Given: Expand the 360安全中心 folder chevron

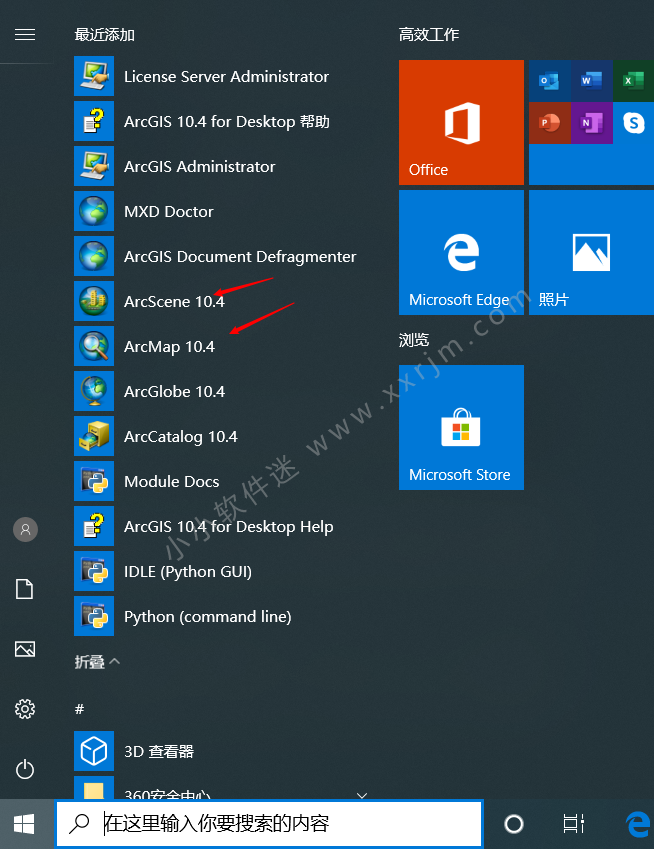Looking at the screenshot, I should pyautogui.click(x=362, y=794).
